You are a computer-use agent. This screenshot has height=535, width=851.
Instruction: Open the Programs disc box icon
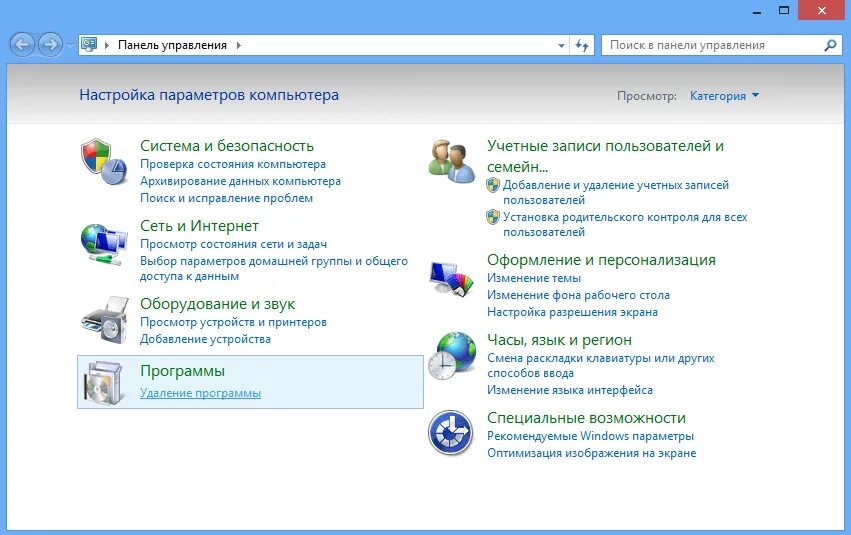pyautogui.click(x=103, y=382)
